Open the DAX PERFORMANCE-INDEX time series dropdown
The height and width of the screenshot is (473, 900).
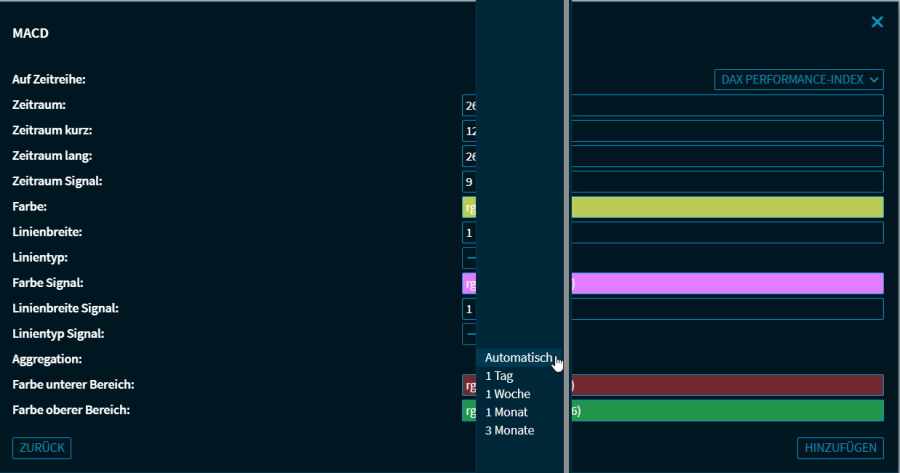pos(800,80)
